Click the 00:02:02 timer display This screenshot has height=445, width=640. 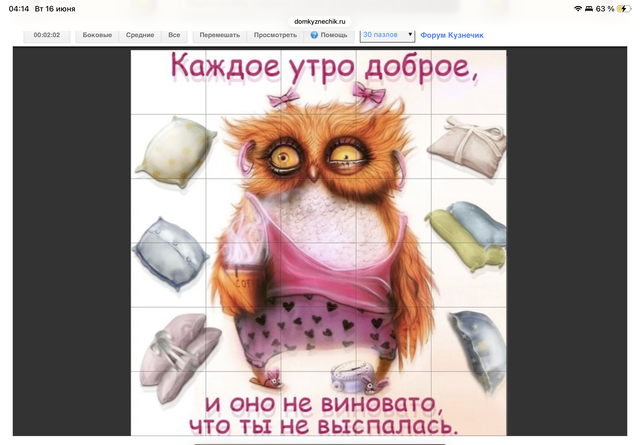47,36
